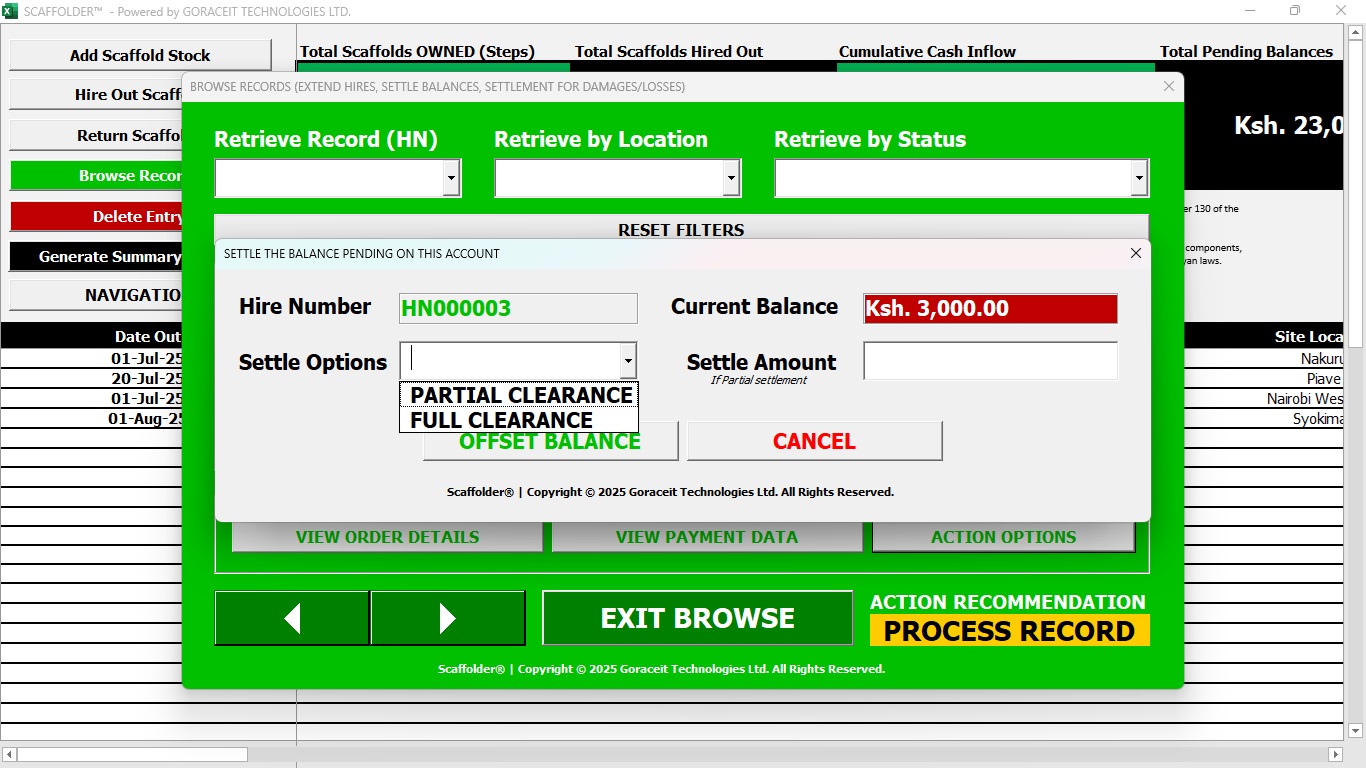Click the Add Scaffold Stock sidebar button
Viewport: 1366px width, 768px height.
140,56
